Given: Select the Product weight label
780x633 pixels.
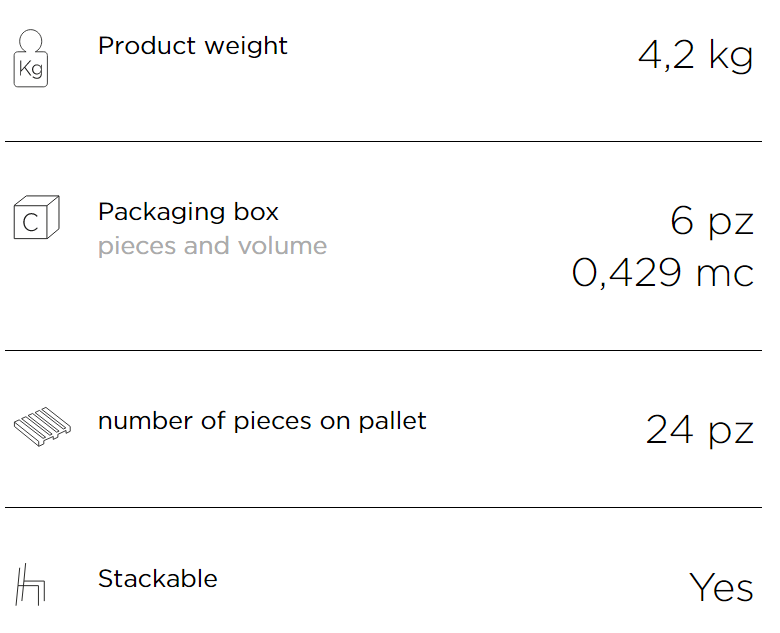Looking at the screenshot, I should pyautogui.click(x=193, y=46).
